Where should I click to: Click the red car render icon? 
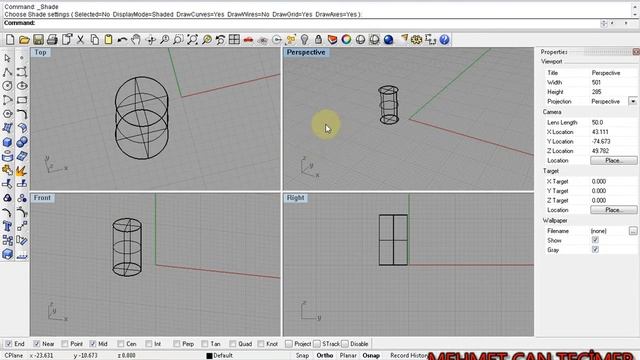pyautogui.click(x=248, y=40)
